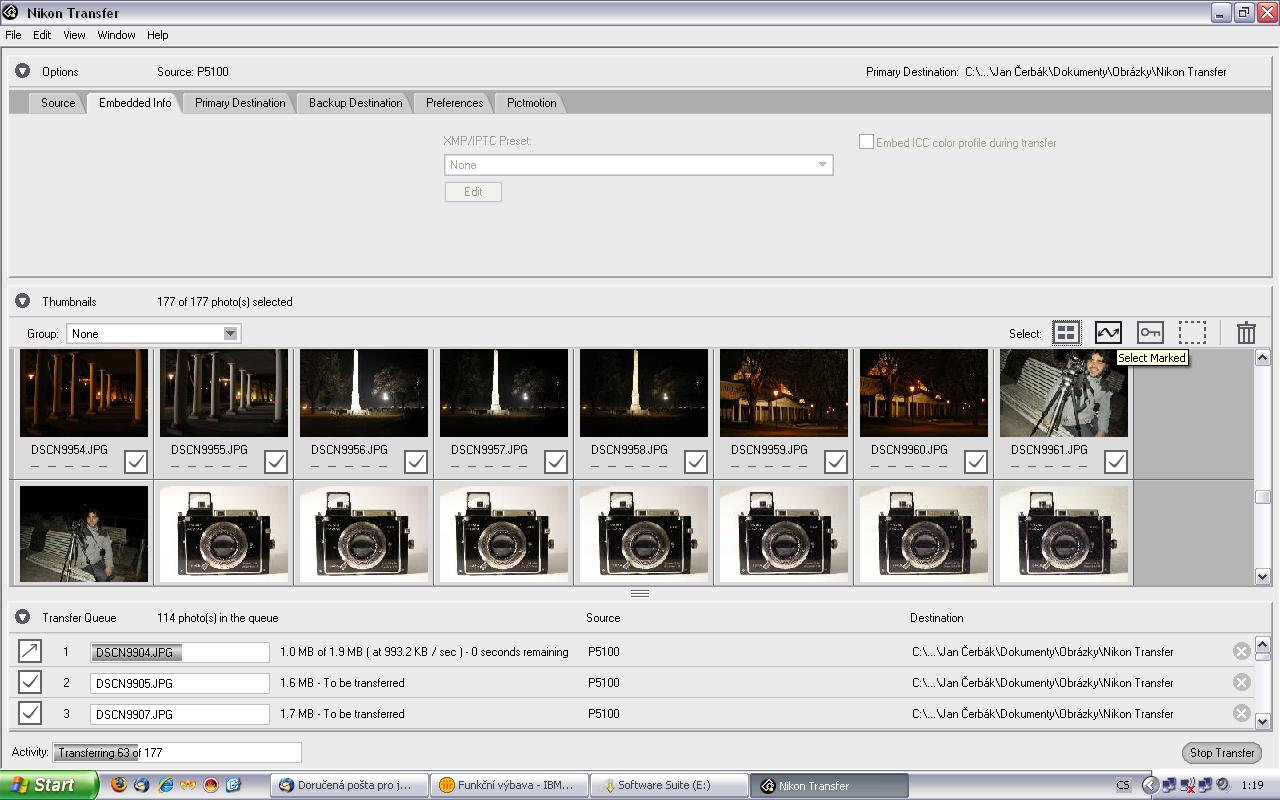1280x800 pixels.
Task: Remove DSCN9907.JPG from the transfer queue
Action: pyautogui.click(x=1241, y=713)
